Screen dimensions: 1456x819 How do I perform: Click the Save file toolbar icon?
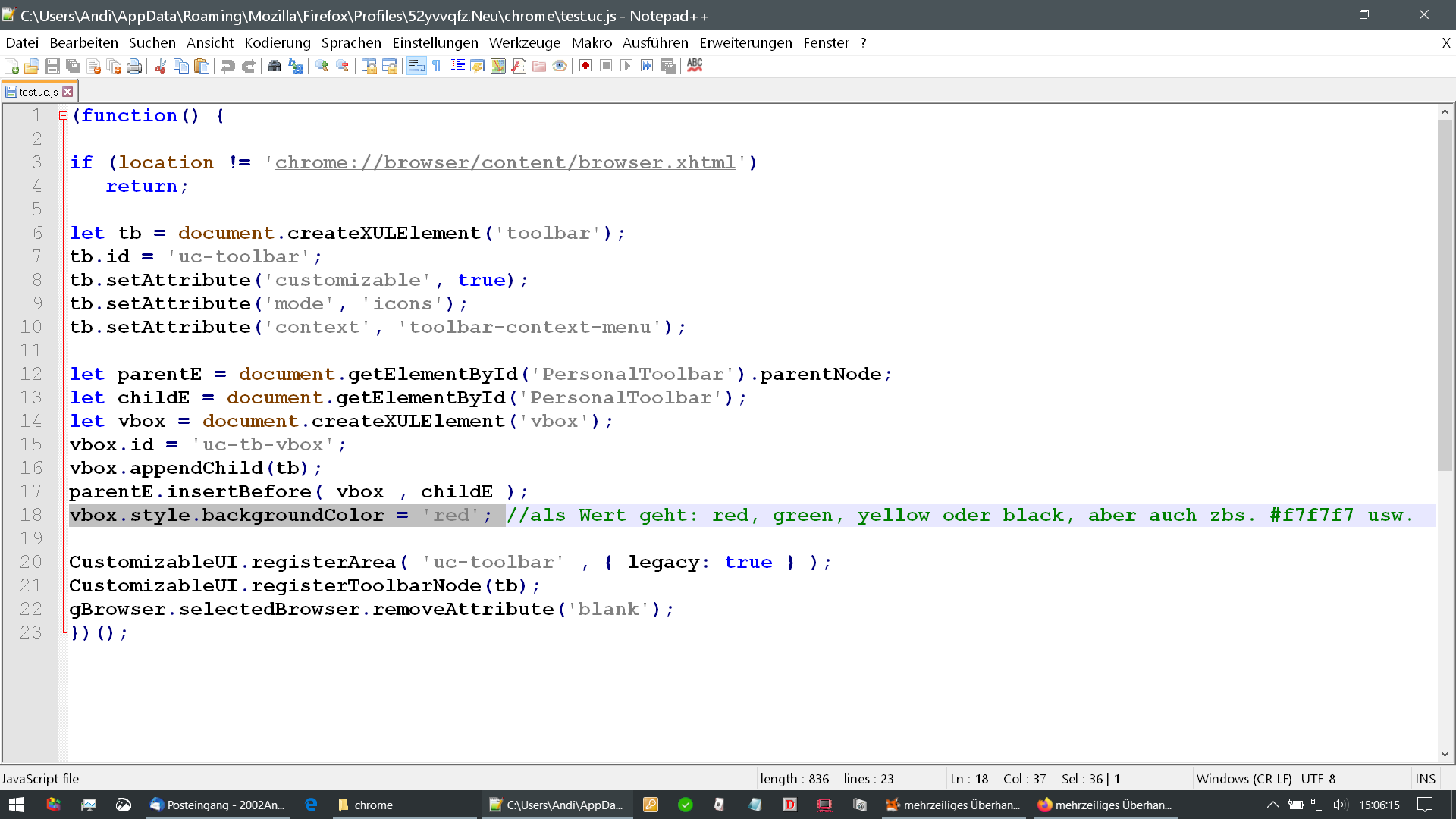[x=52, y=66]
